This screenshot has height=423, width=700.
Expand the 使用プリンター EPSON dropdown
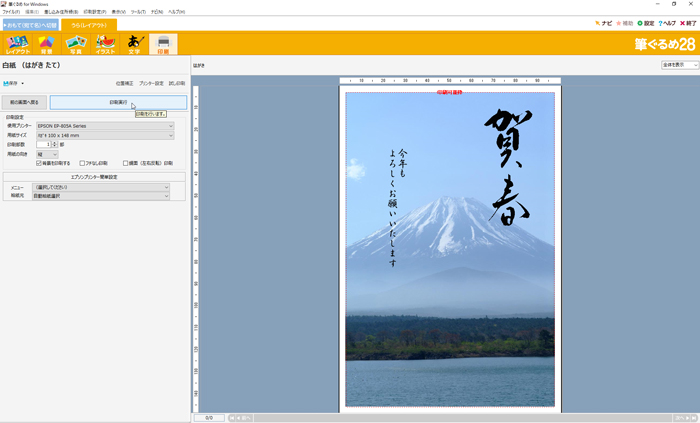point(104,126)
